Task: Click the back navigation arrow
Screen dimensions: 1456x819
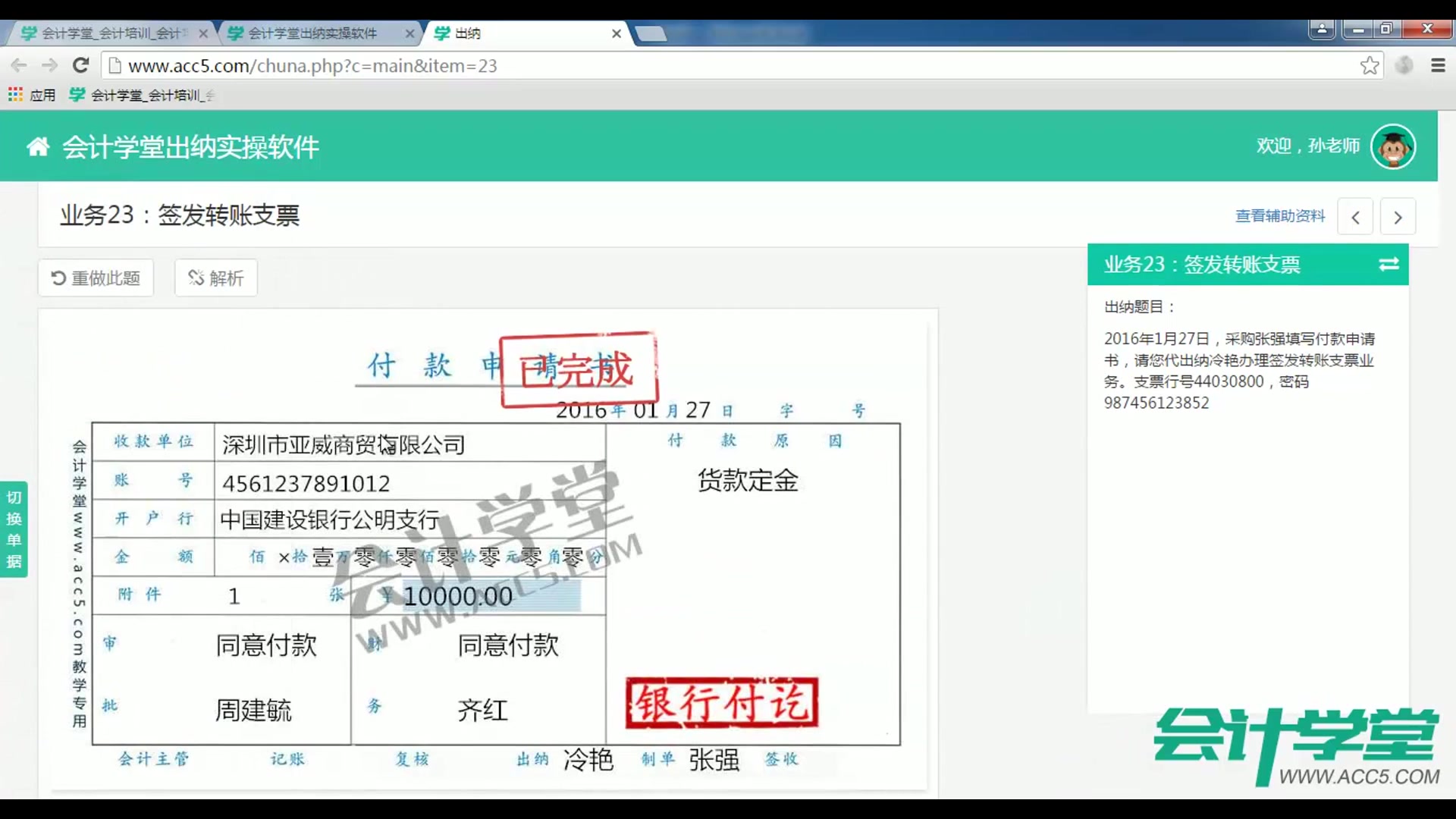Action: pos(18,65)
